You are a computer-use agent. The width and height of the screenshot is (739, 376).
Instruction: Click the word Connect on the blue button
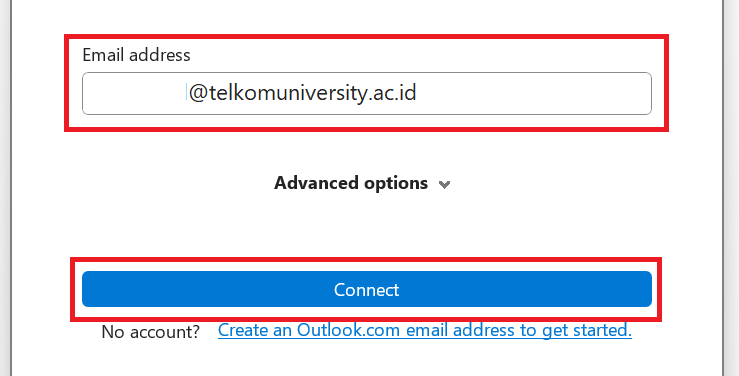(367, 289)
